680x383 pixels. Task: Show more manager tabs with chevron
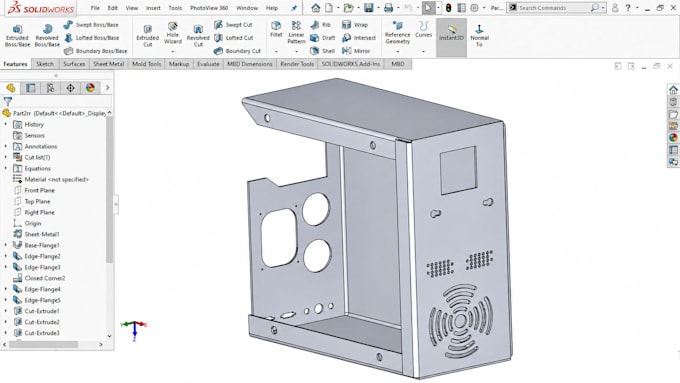[x=107, y=88]
